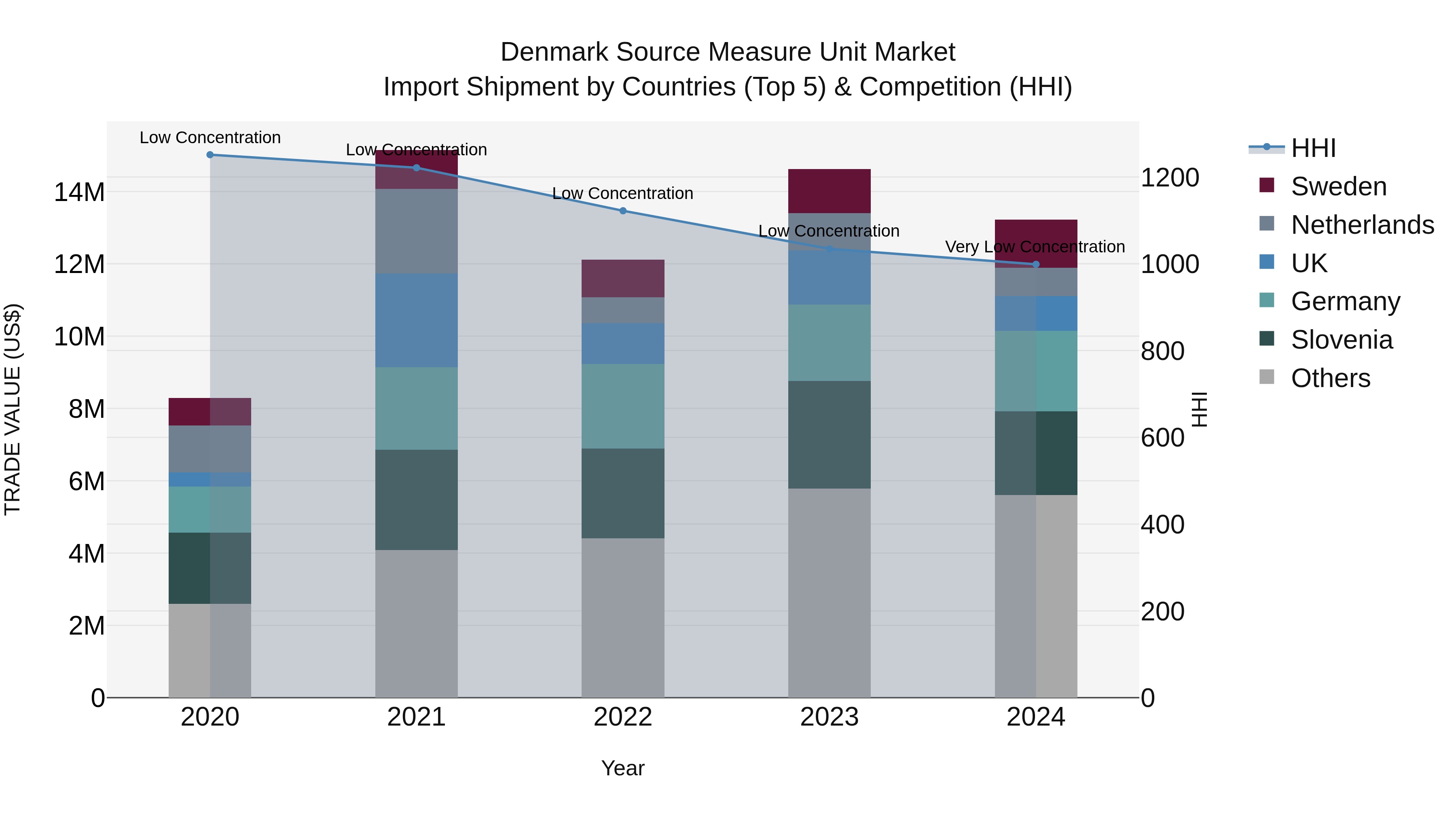Viewport: 1456px width, 819px height.
Task: Click the Netherlands segment of the 2021 bar
Action: [x=417, y=231]
